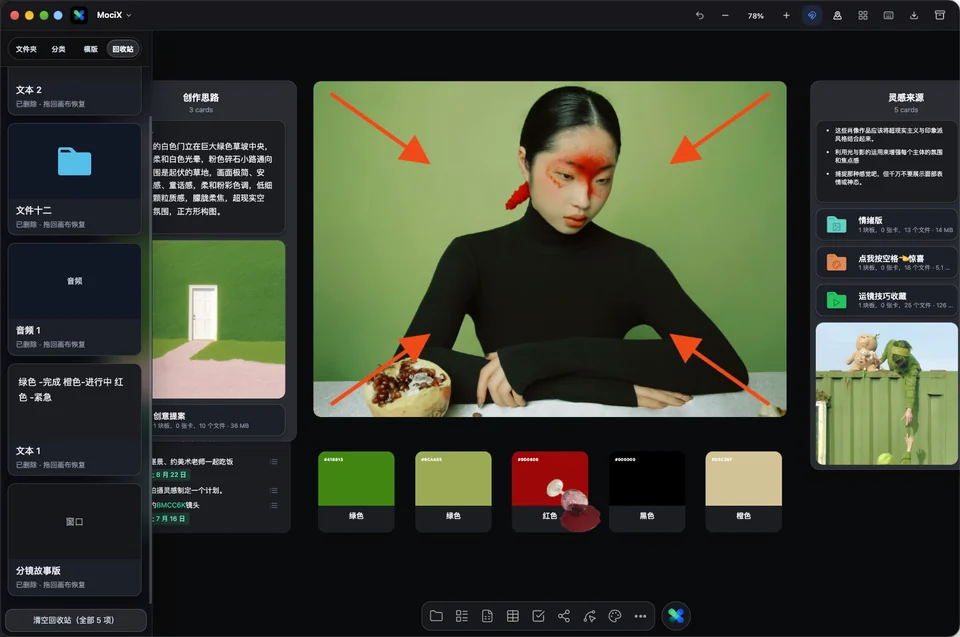Viewport: 960px width, 637px height.
Task: Select the 红色 red swatch
Action: coord(550,491)
